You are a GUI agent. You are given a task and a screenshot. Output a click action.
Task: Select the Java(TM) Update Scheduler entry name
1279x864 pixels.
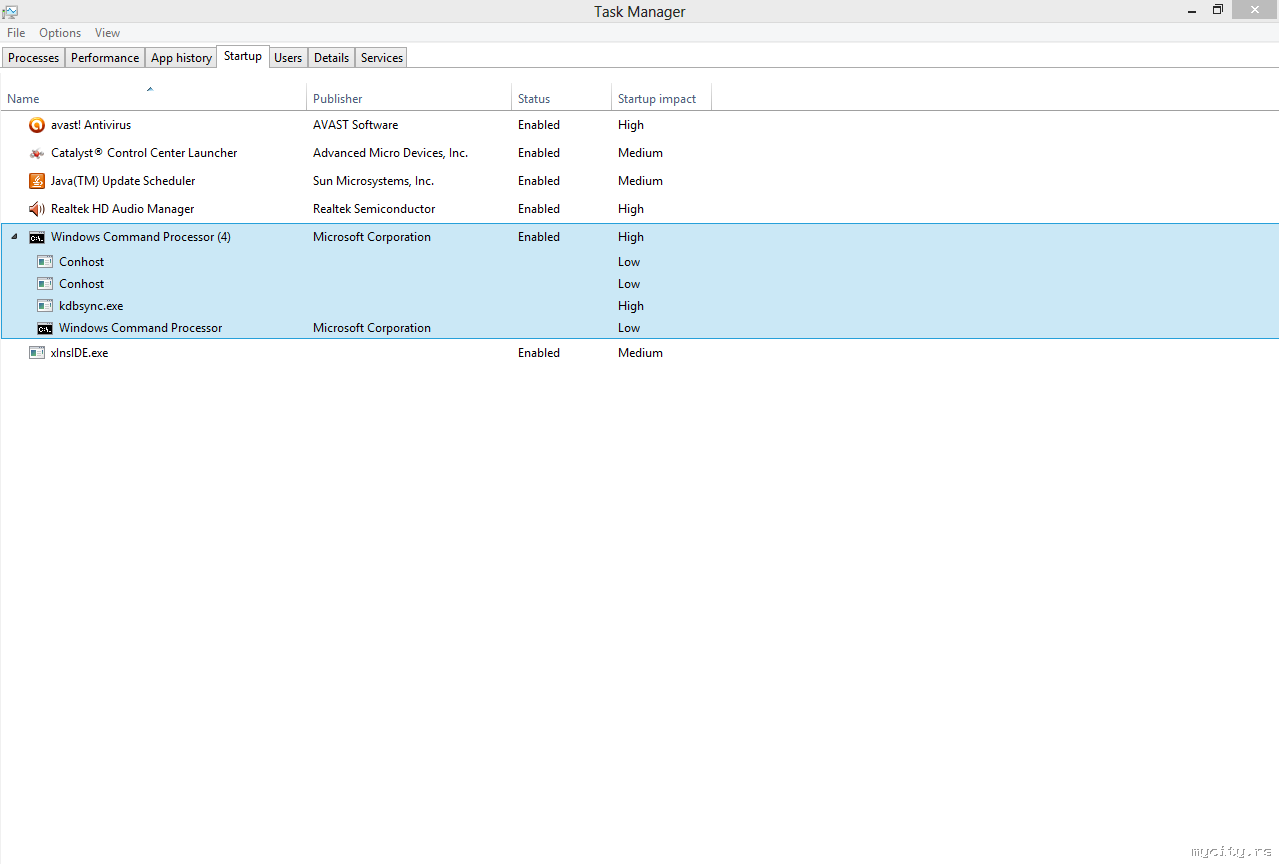point(123,181)
